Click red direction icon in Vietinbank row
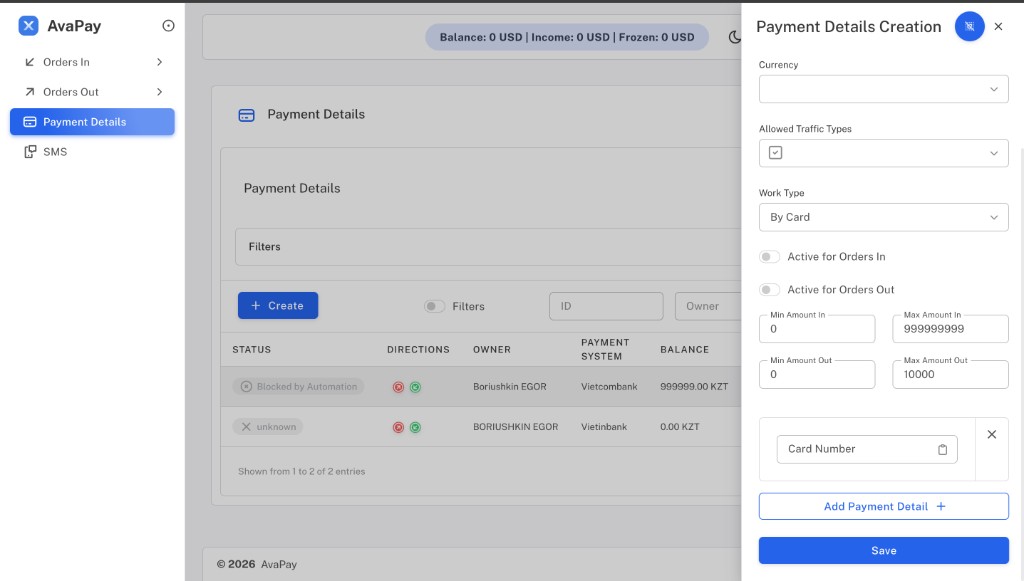This screenshot has width=1024, height=581. 398,428
